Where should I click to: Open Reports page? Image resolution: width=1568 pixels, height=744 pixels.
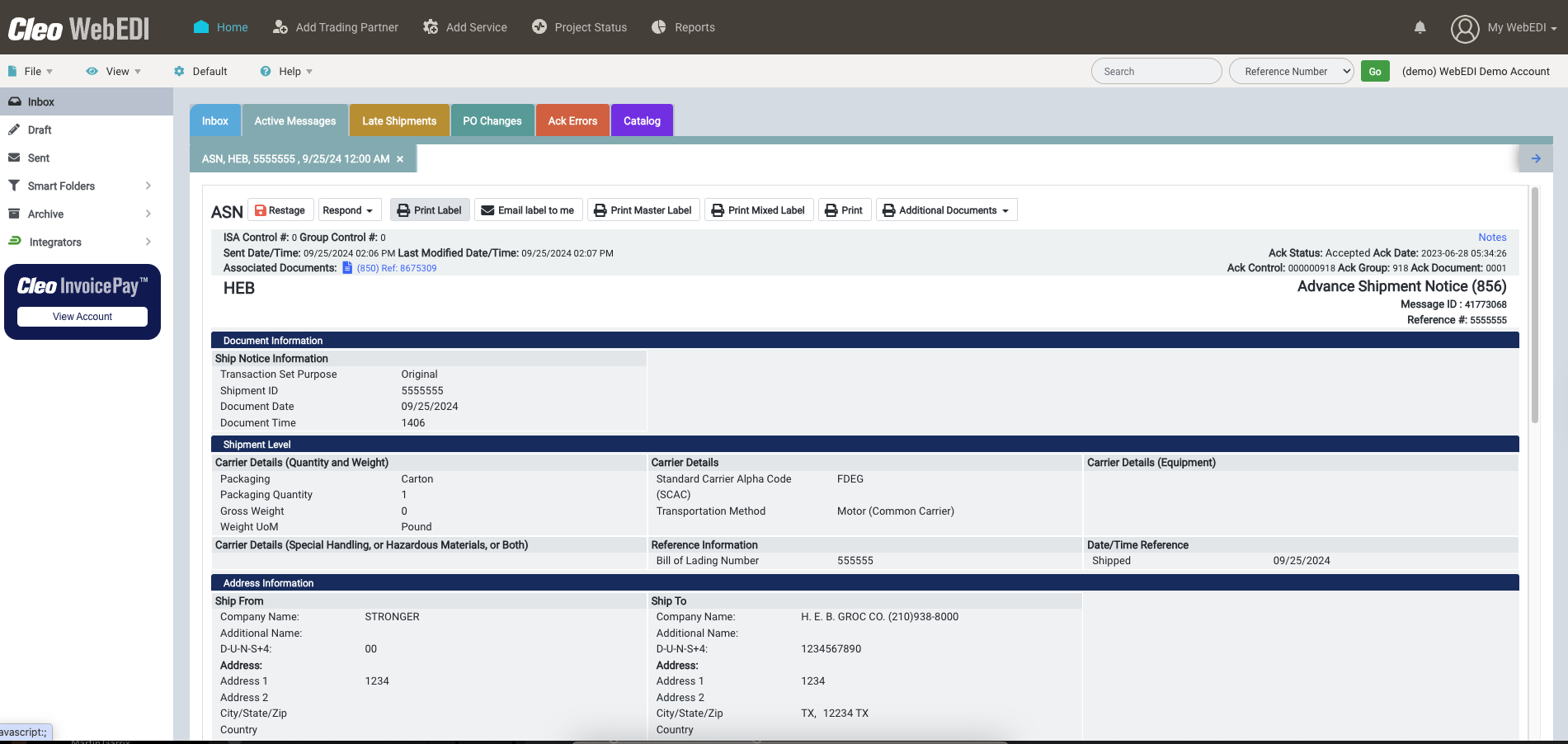pos(683,27)
